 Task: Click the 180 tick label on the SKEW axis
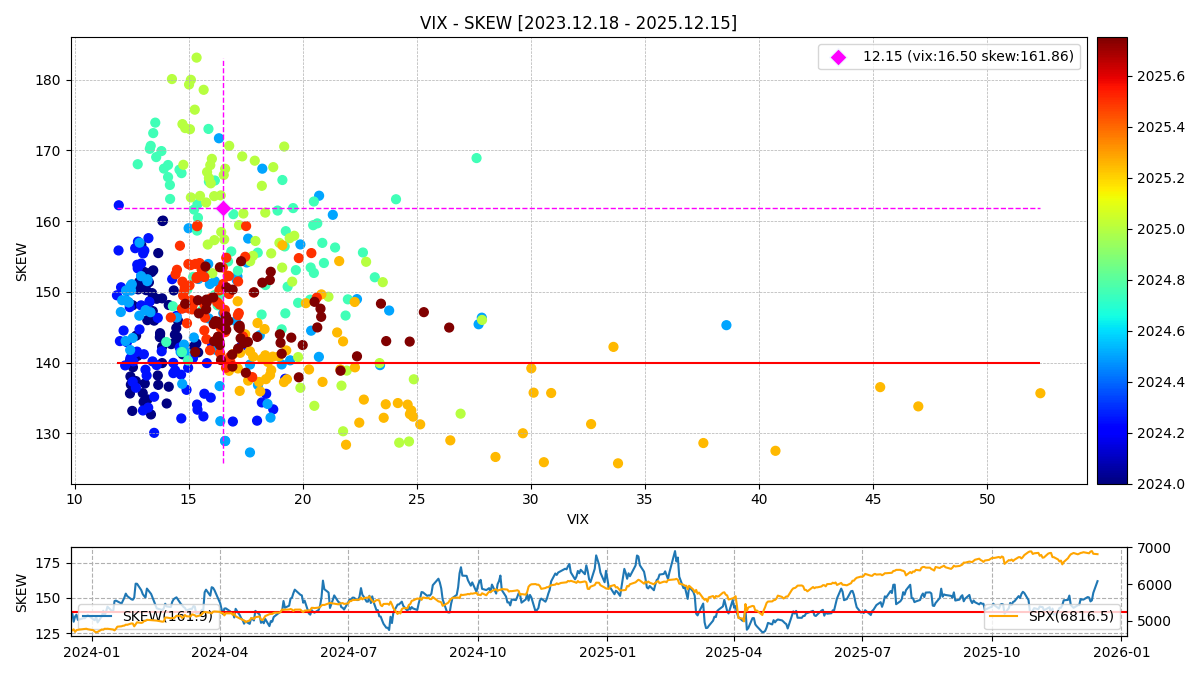(50, 80)
